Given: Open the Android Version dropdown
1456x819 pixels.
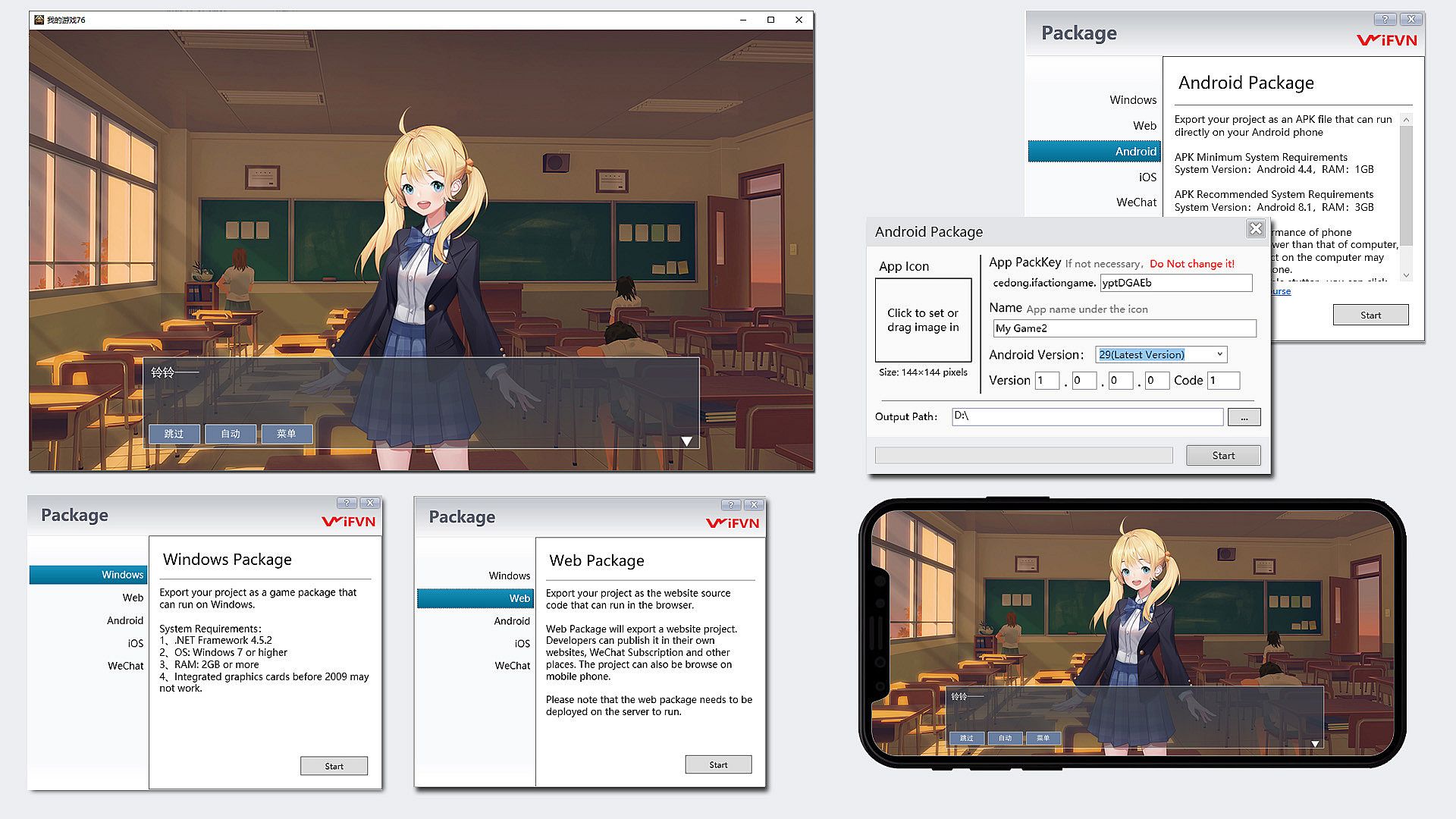Looking at the screenshot, I should (1219, 354).
